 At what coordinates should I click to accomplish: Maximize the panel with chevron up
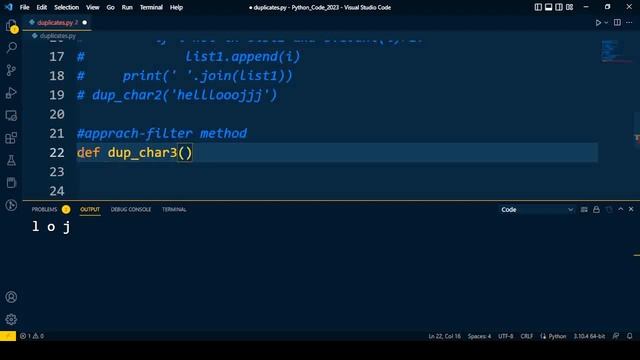point(620,209)
